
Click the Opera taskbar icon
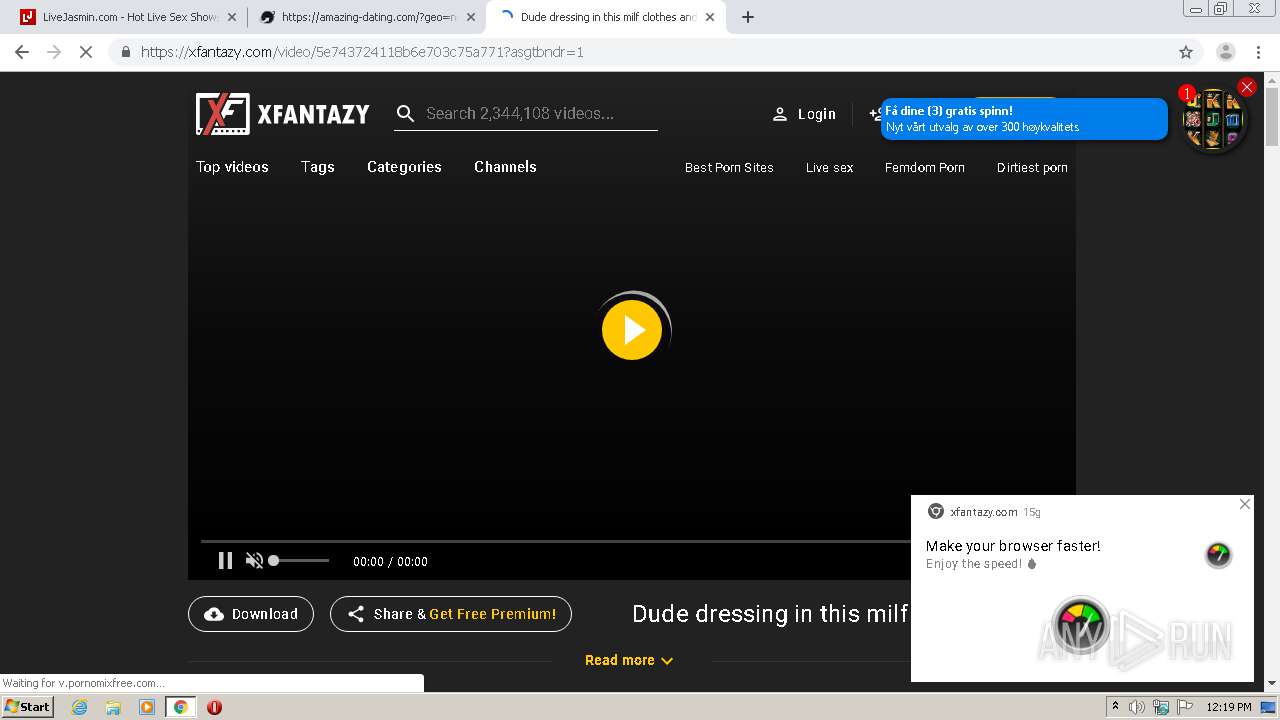(214, 707)
